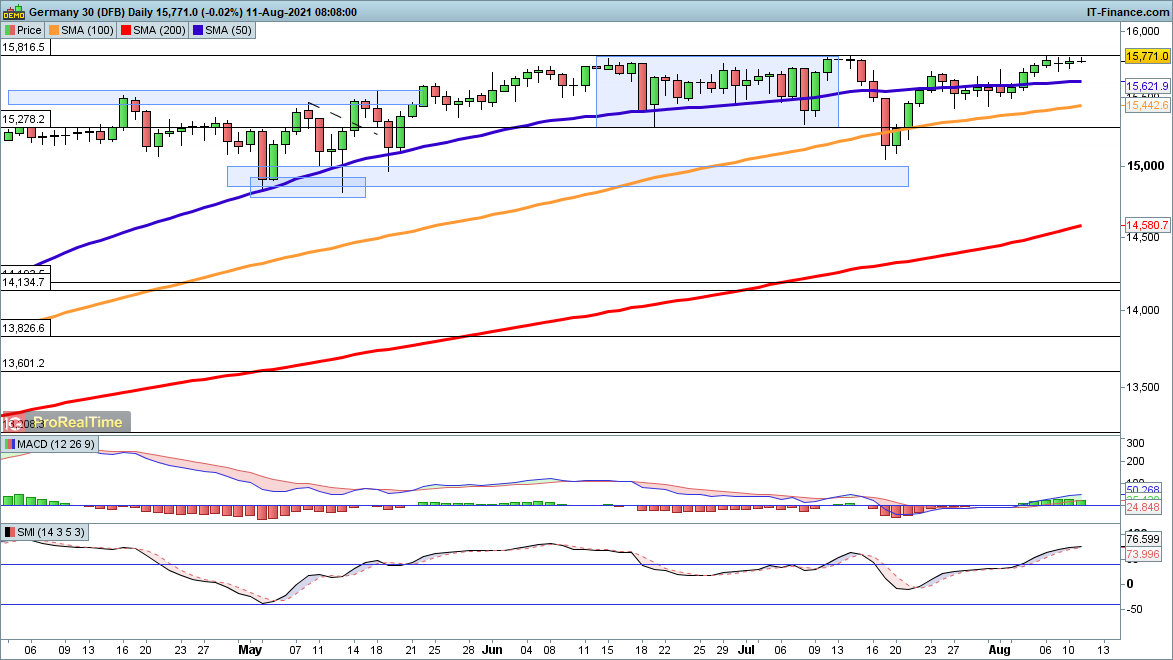The width and height of the screenshot is (1173, 660).
Task: Select the 13,826.6 support level label
Action: click(x=24, y=328)
